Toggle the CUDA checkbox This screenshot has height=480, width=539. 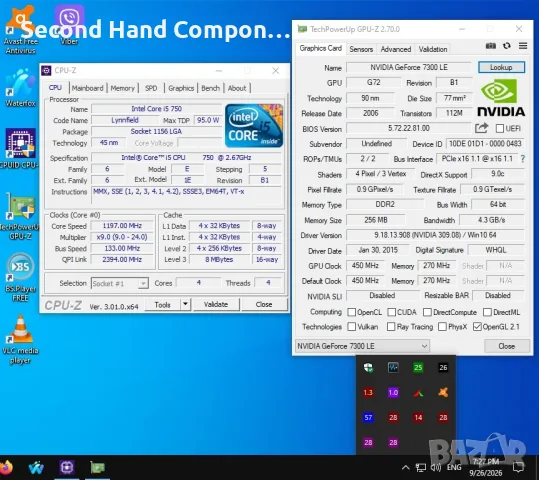[x=391, y=312]
